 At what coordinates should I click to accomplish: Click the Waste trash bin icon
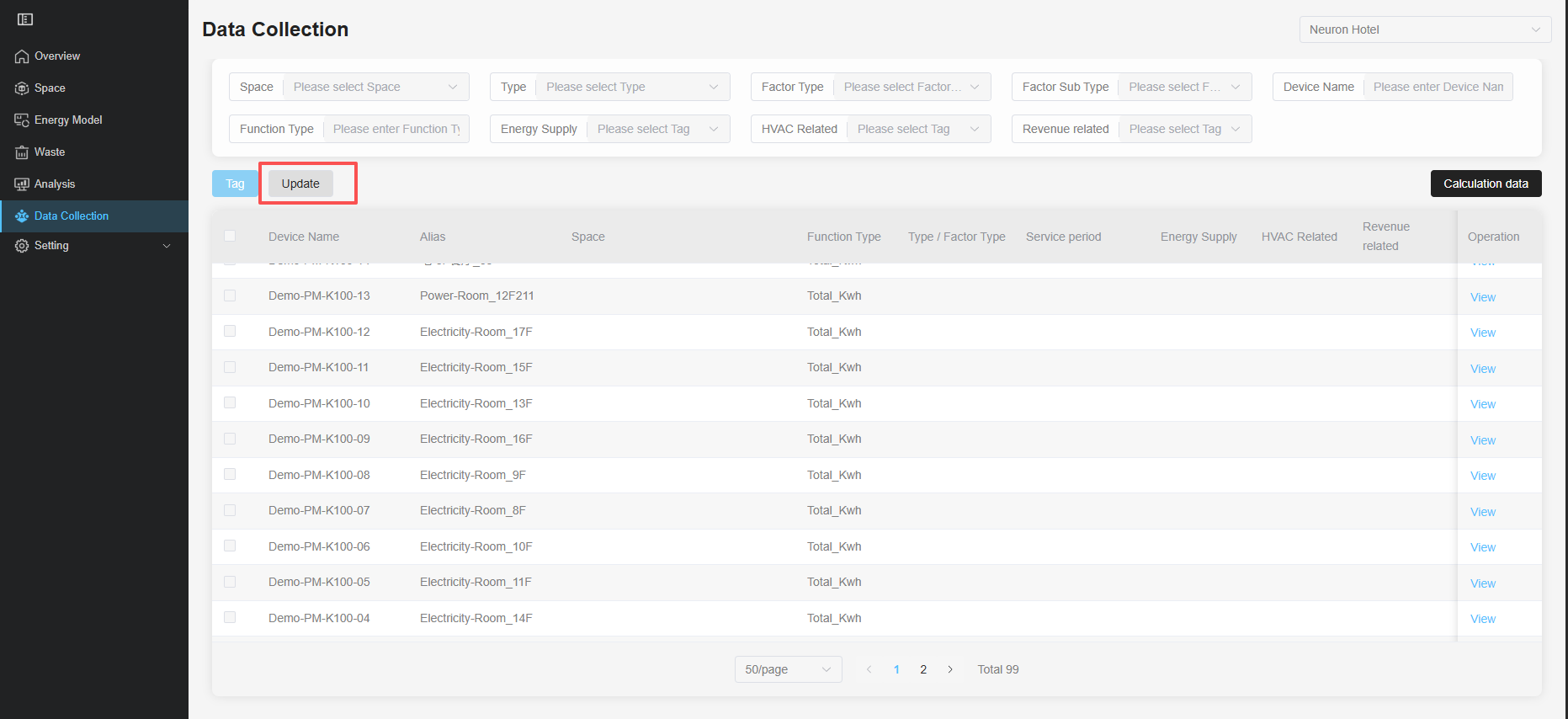click(x=22, y=152)
